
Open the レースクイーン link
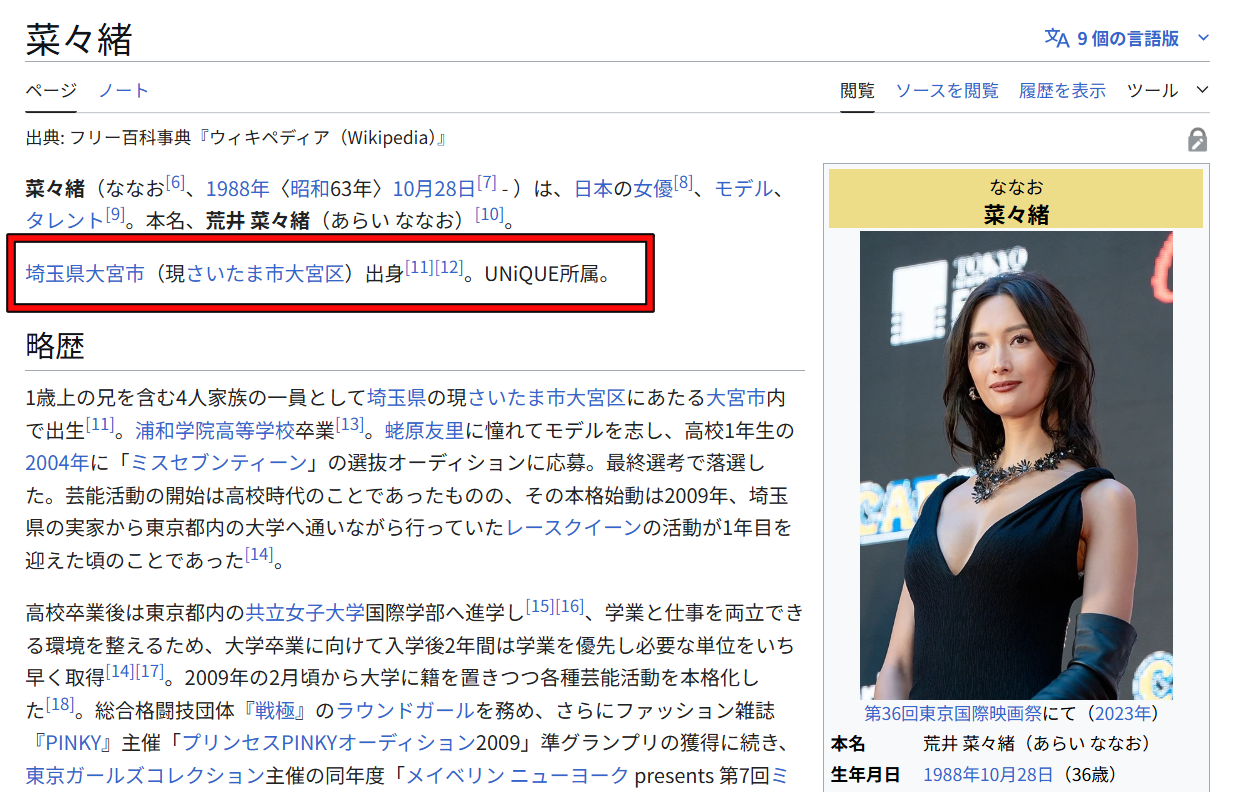(573, 528)
